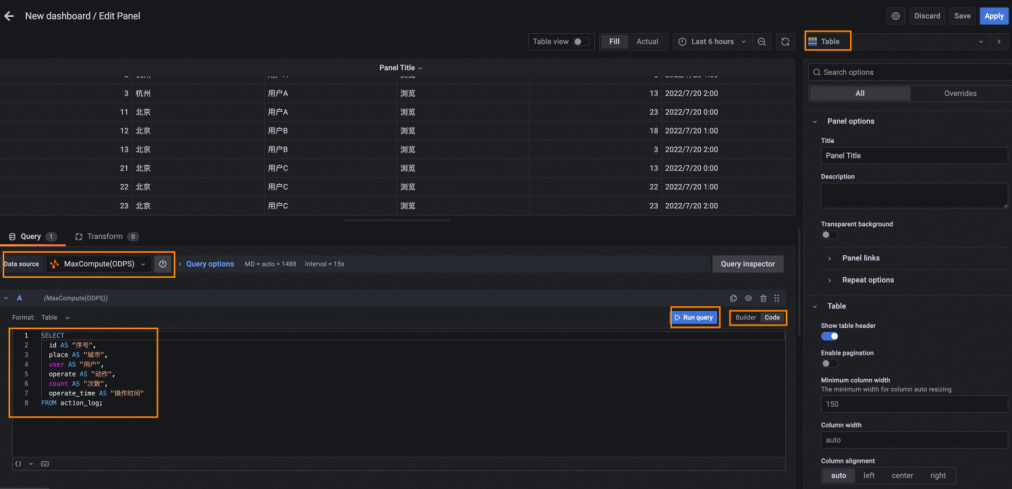The height and width of the screenshot is (489, 1012).
Task: Go back using the arrow icon
Action: (x=9, y=16)
